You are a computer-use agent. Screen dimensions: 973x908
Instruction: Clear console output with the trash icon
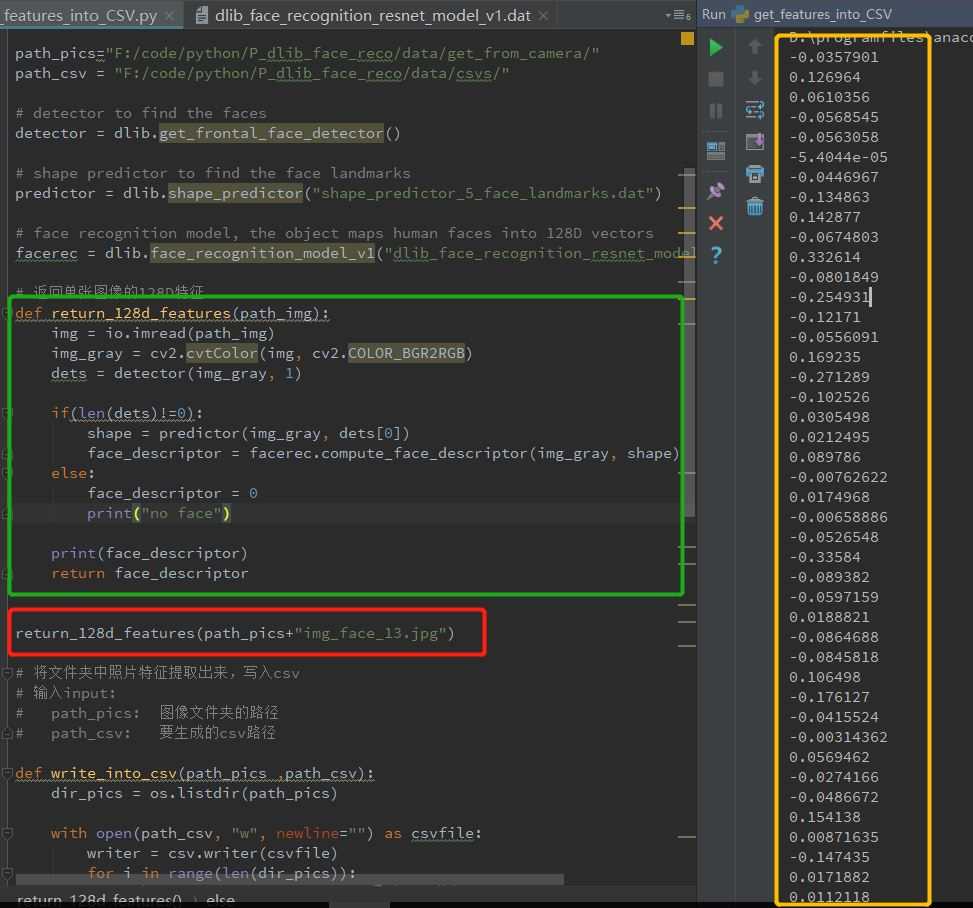pos(755,205)
